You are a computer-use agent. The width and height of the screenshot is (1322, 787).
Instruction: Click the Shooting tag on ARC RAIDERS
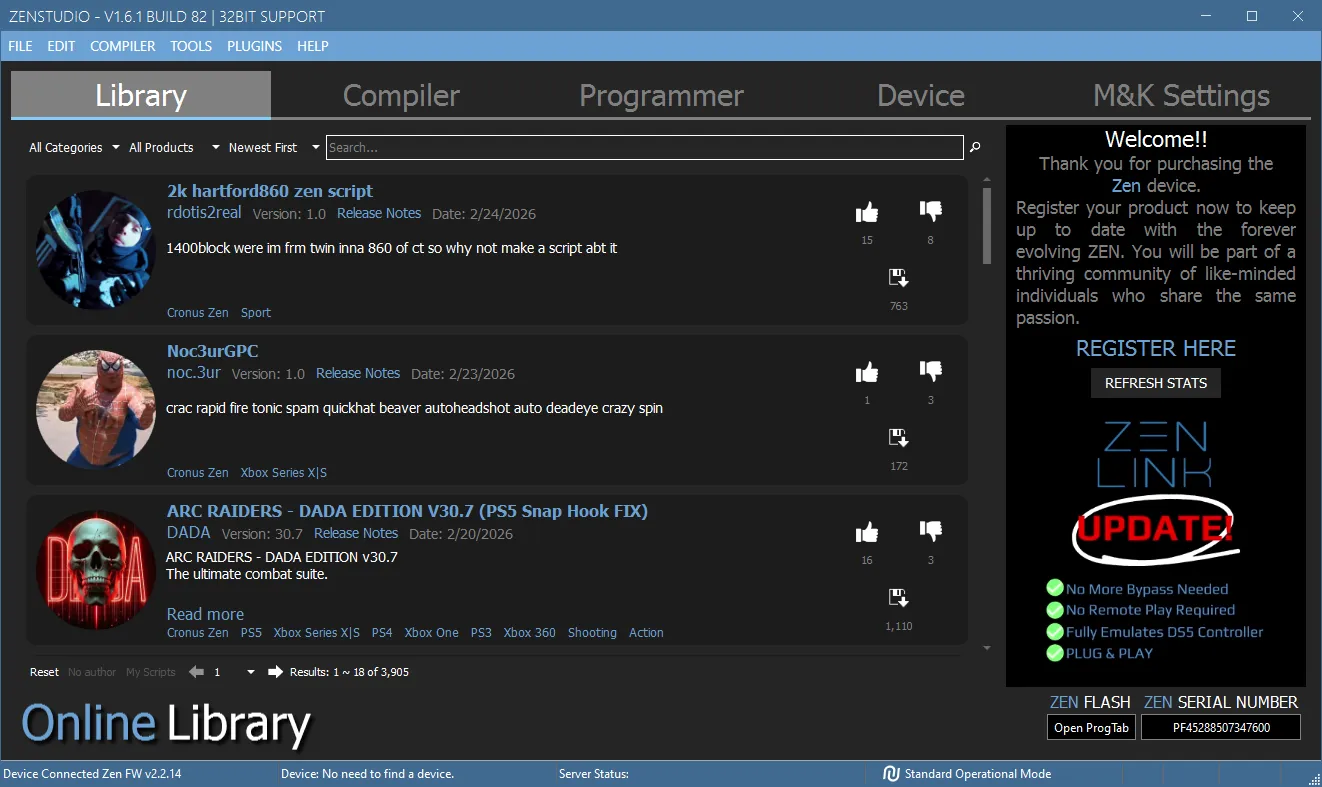click(x=592, y=632)
